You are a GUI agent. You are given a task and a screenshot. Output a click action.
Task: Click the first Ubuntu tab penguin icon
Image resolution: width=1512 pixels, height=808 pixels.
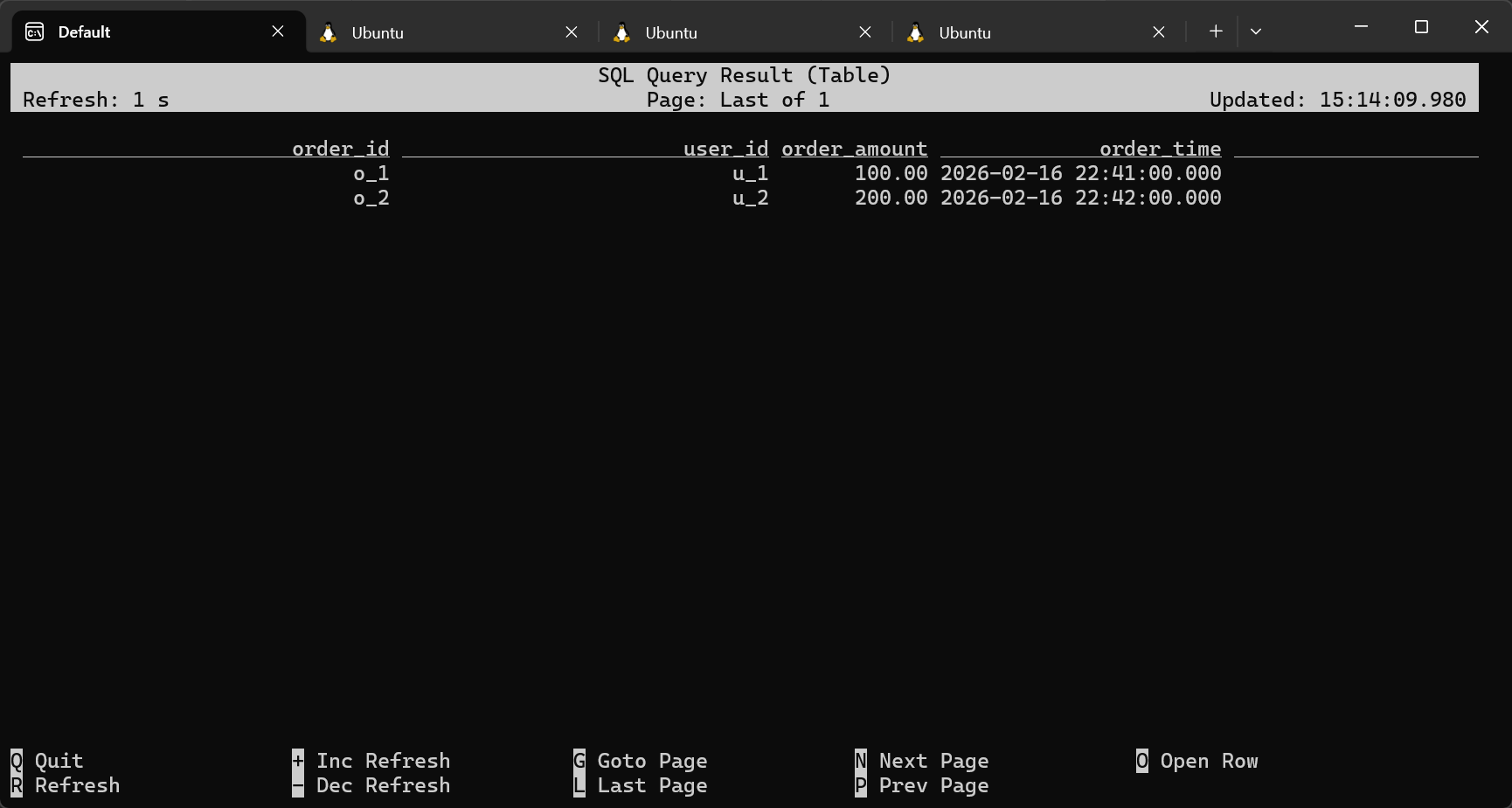coord(329,32)
